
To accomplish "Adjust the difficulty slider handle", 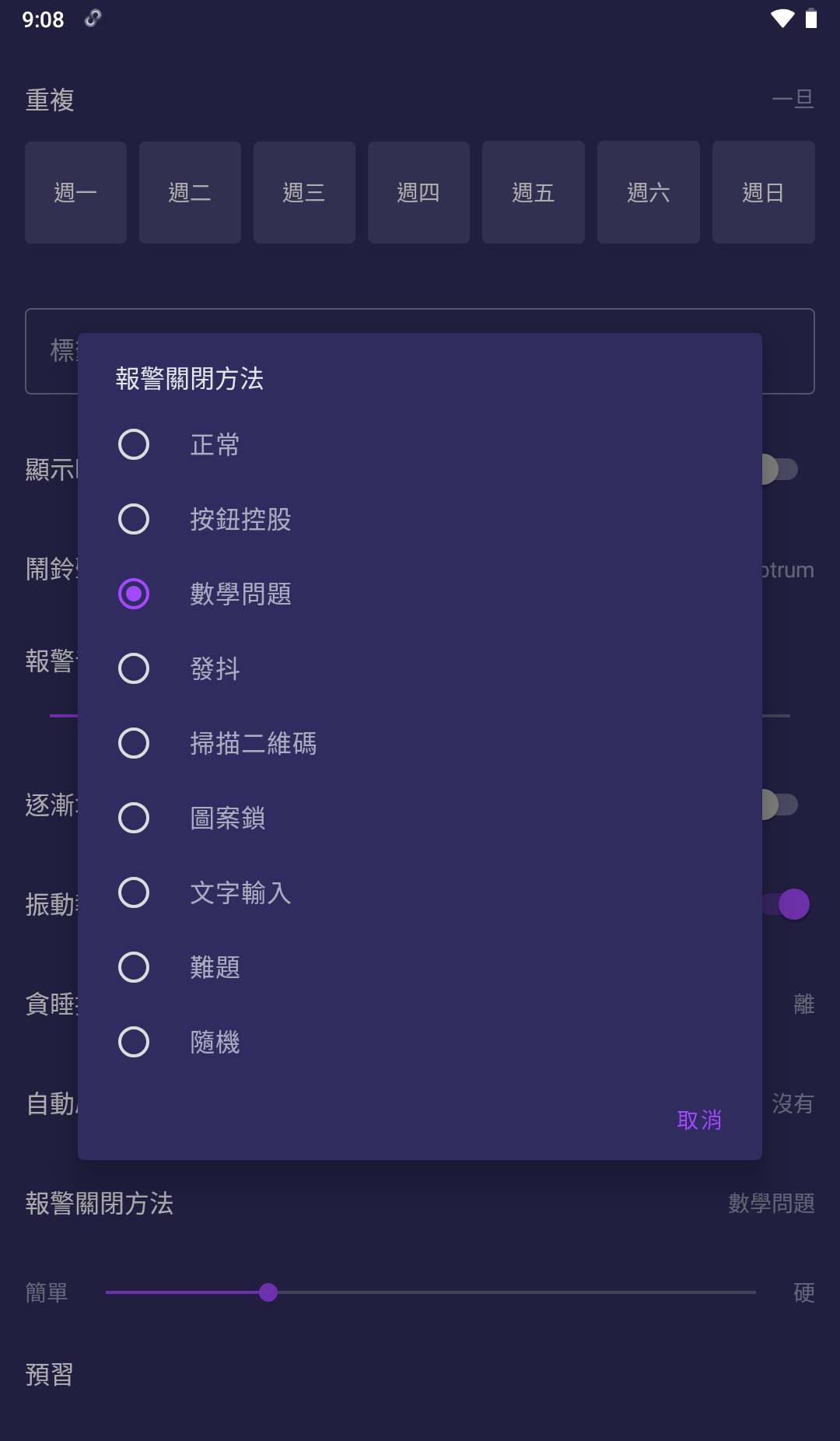I will (270, 1292).
